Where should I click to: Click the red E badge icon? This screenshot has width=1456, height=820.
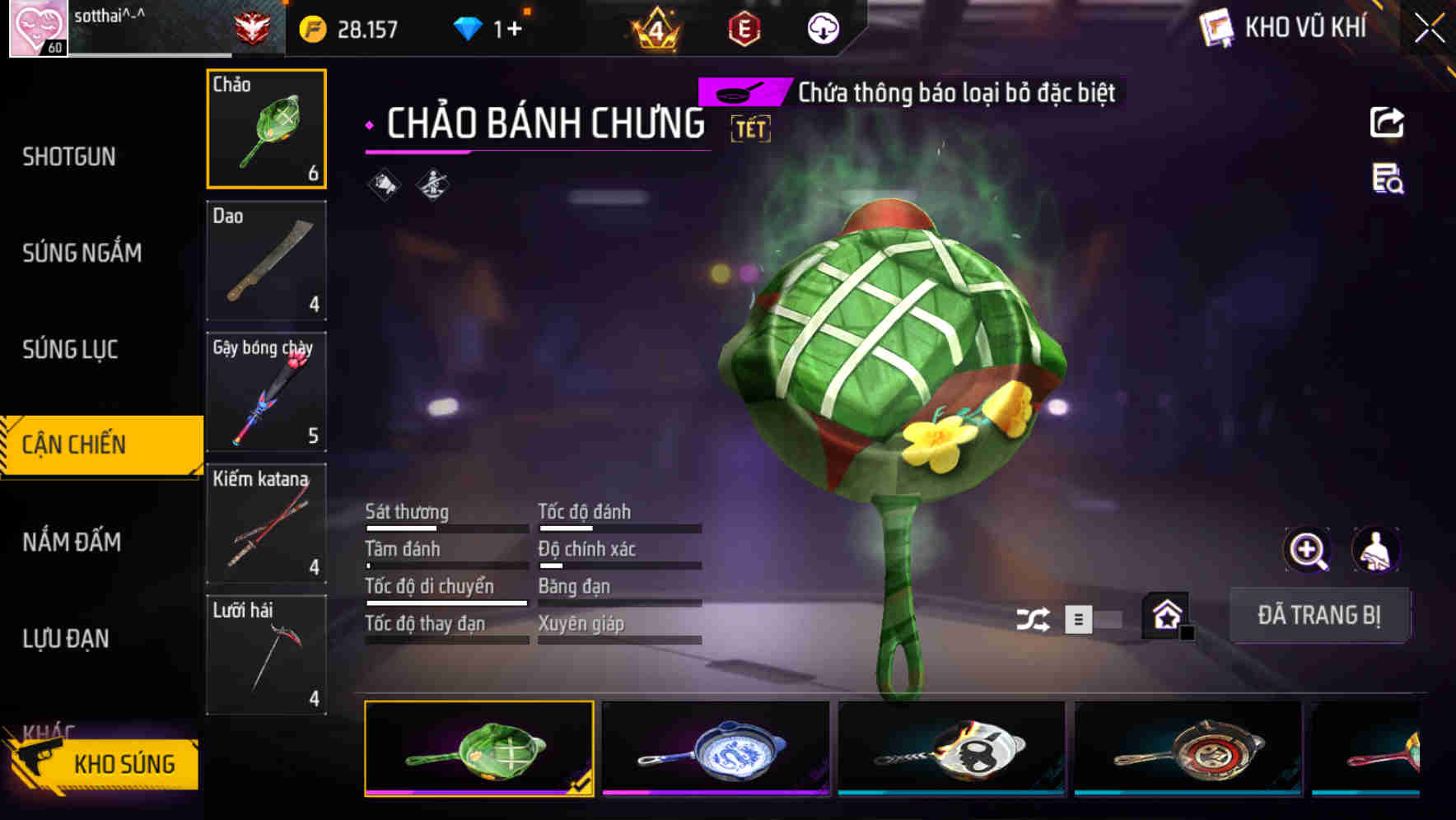[x=744, y=30]
